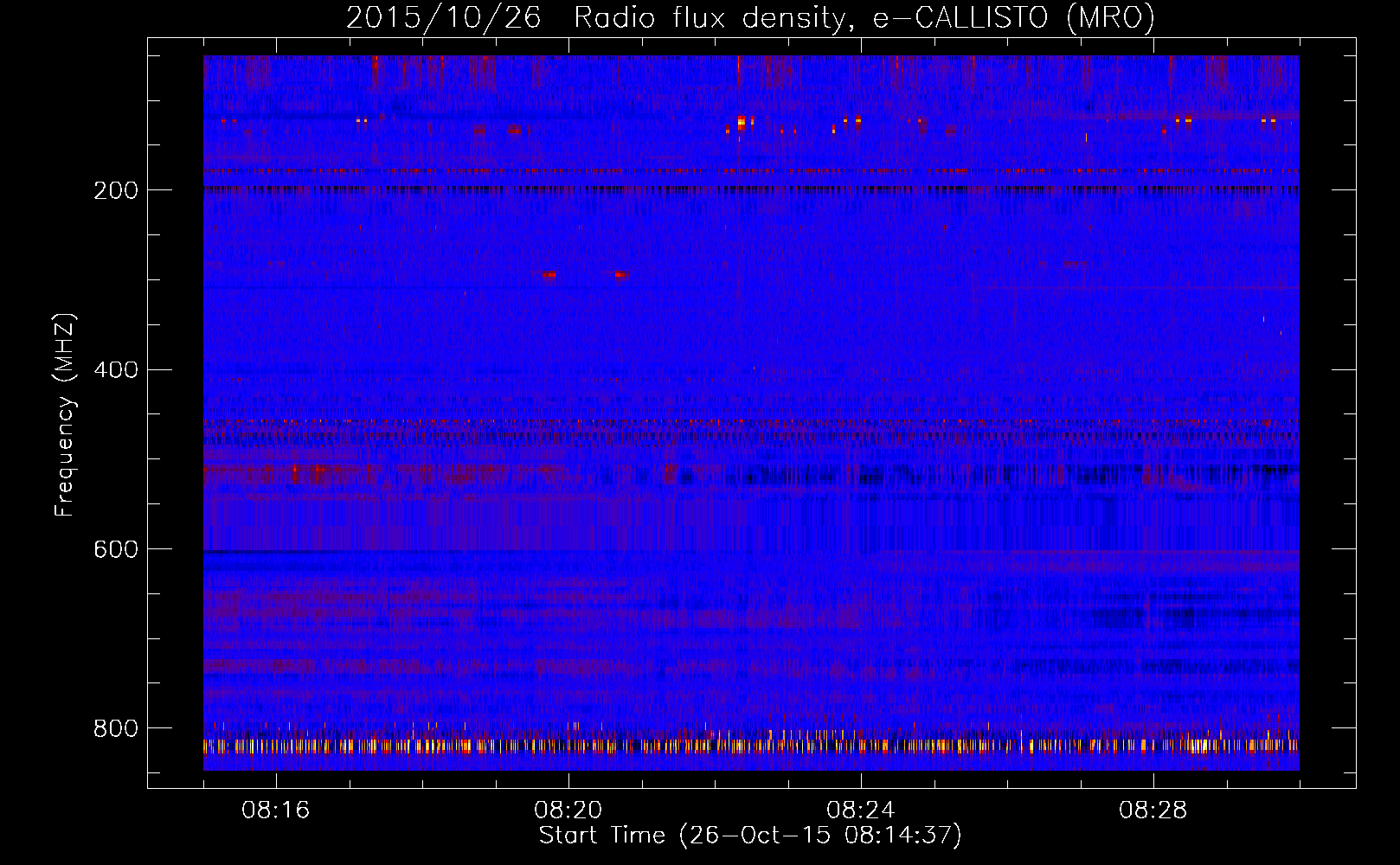Click the 600 frequency tick label
This screenshot has width=1400, height=865.
pos(115,549)
